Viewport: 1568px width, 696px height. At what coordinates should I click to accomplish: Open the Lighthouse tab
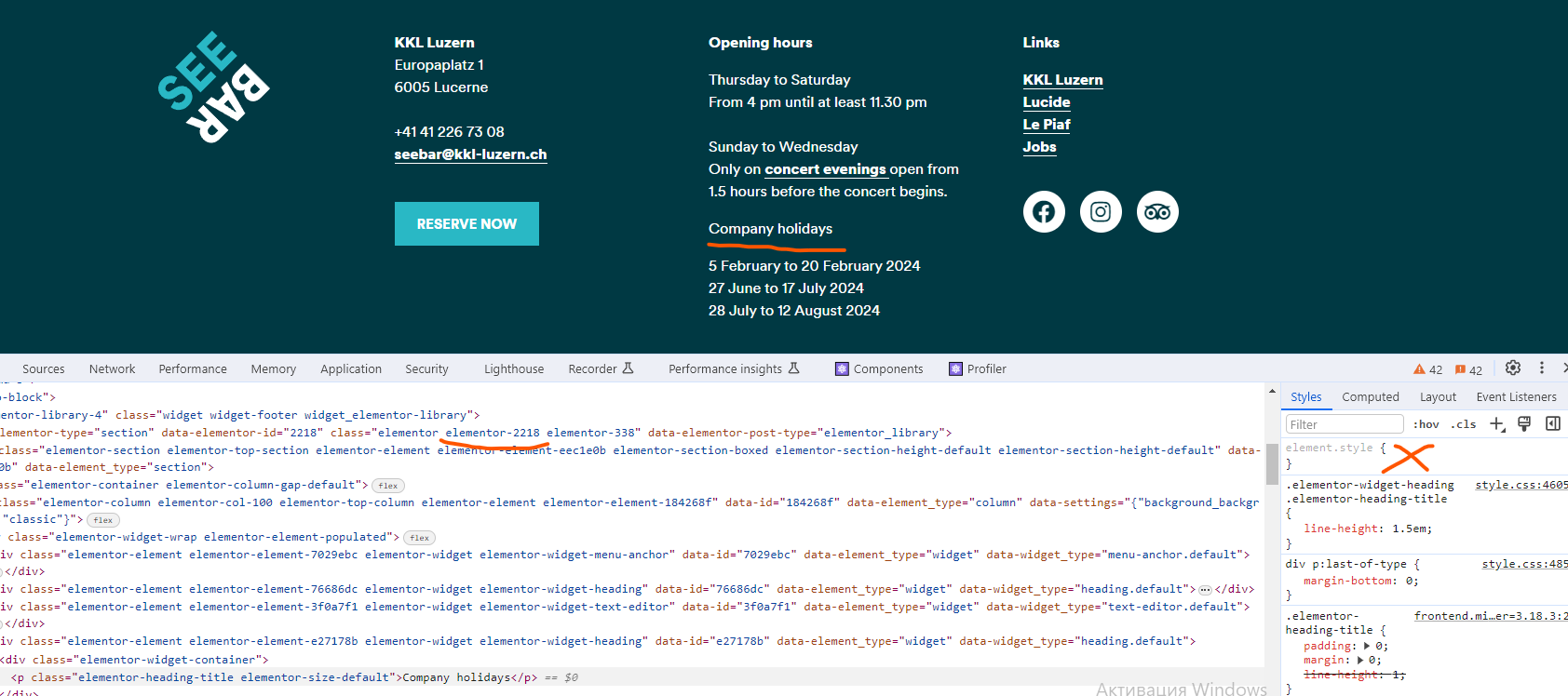pos(514,368)
